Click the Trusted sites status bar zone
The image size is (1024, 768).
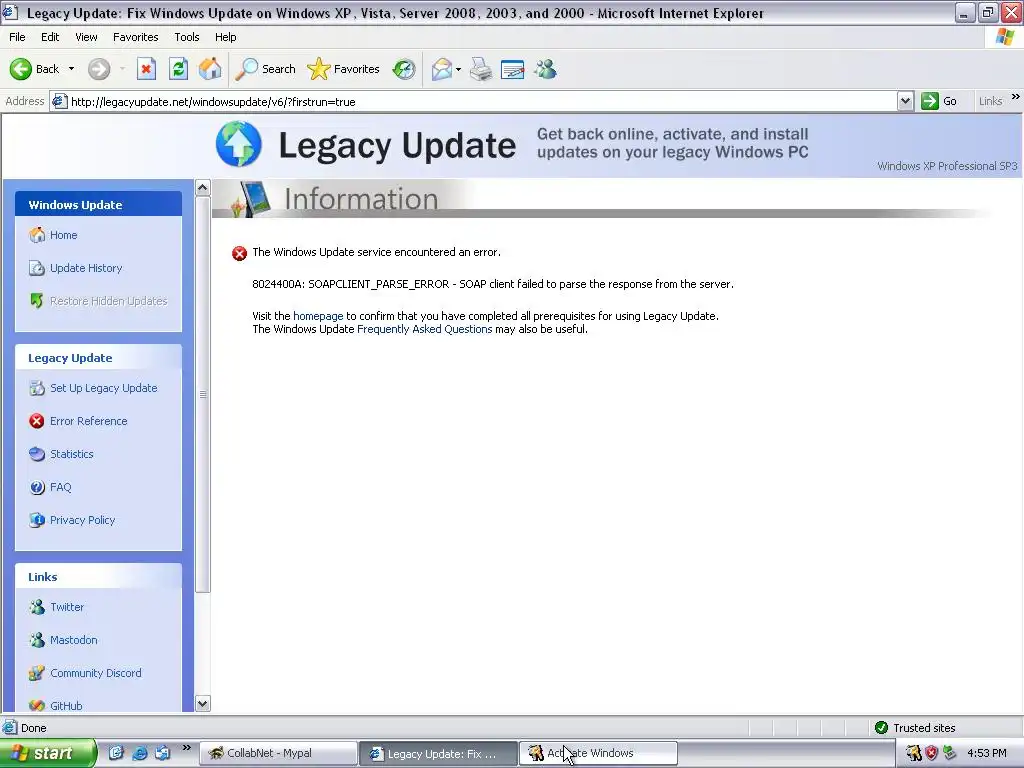[916, 728]
